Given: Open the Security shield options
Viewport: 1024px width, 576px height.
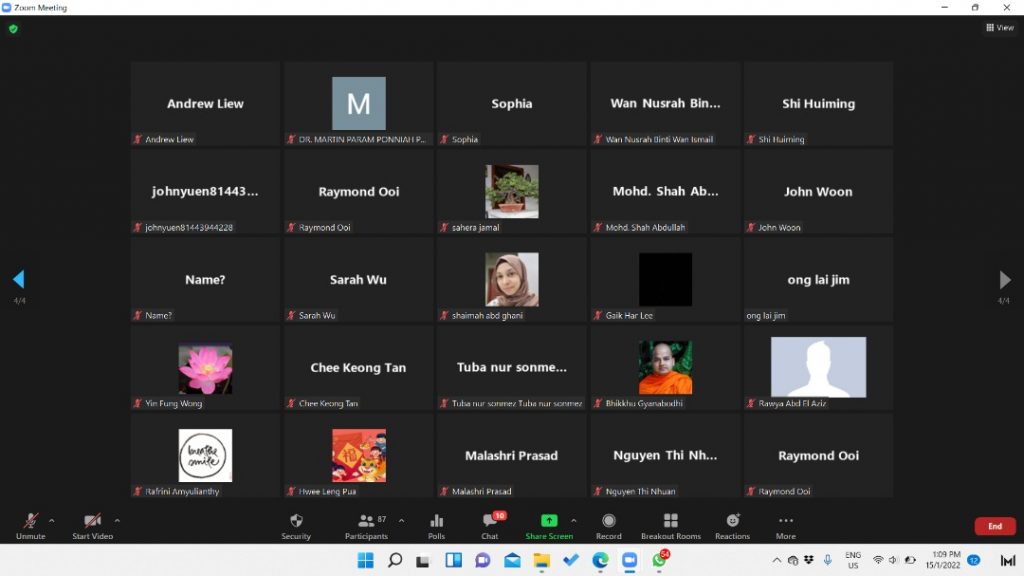Looking at the screenshot, I should point(296,526).
